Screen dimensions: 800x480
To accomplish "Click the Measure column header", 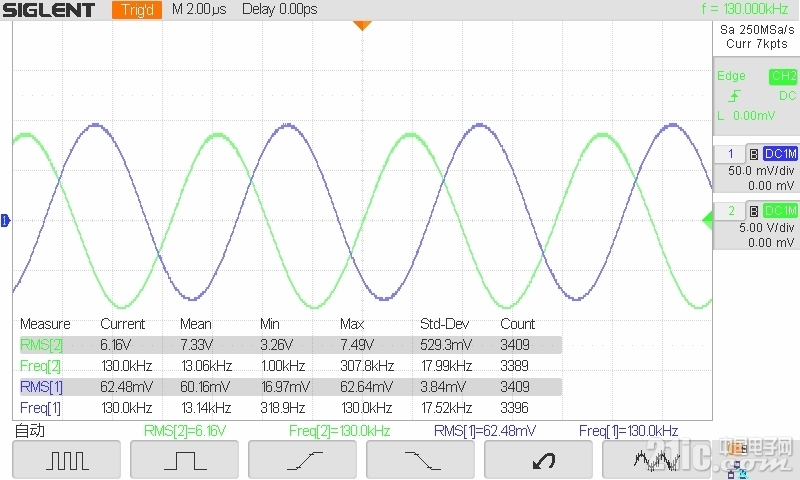I will (x=45, y=324).
